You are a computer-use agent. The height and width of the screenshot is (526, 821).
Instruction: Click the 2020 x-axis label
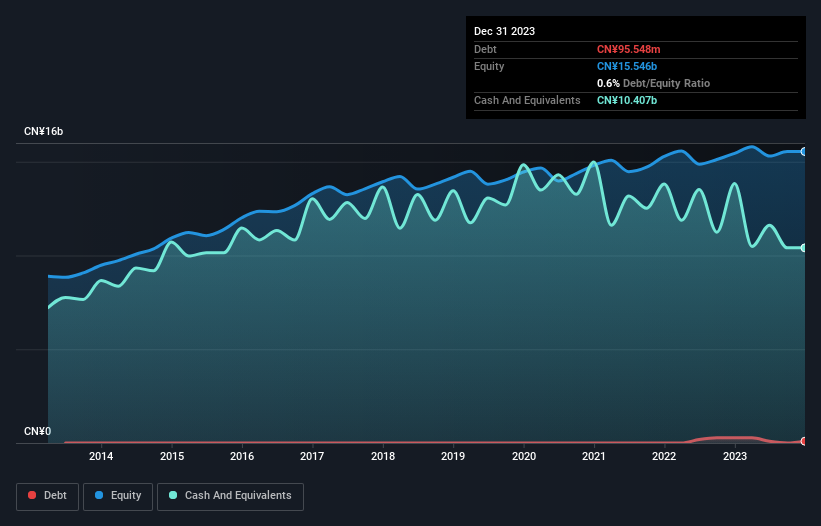click(524, 456)
